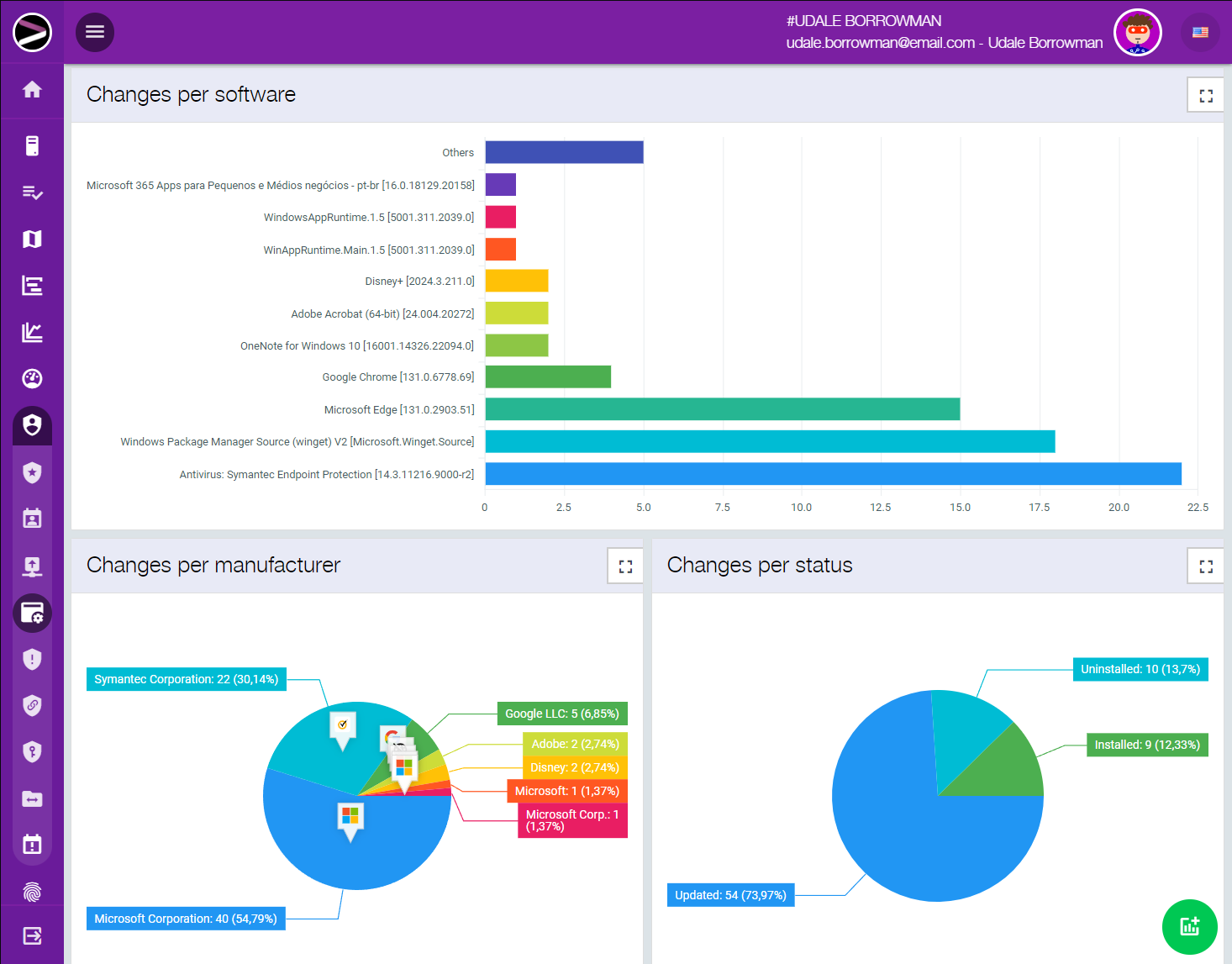Image resolution: width=1232 pixels, height=964 pixels.
Task: Open the checklist tasks sidebar icon
Action: [32, 192]
